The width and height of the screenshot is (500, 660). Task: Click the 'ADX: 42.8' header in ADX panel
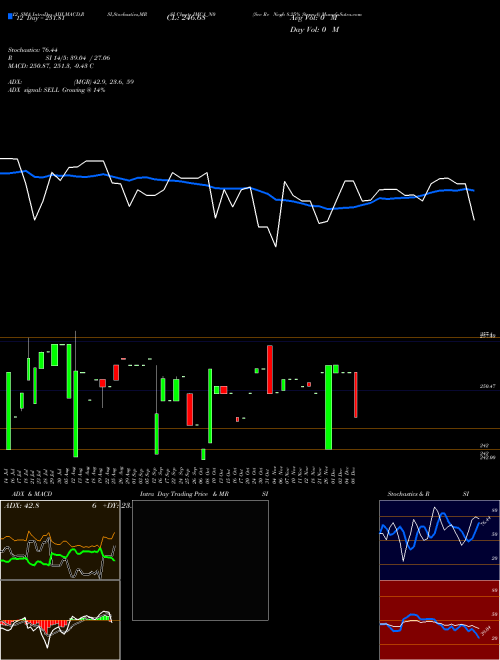(x=21, y=506)
